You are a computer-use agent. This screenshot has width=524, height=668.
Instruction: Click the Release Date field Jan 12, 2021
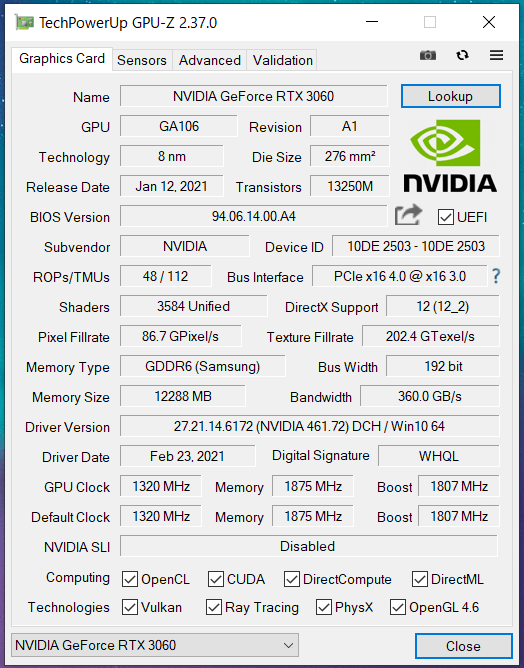click(172, 186)
